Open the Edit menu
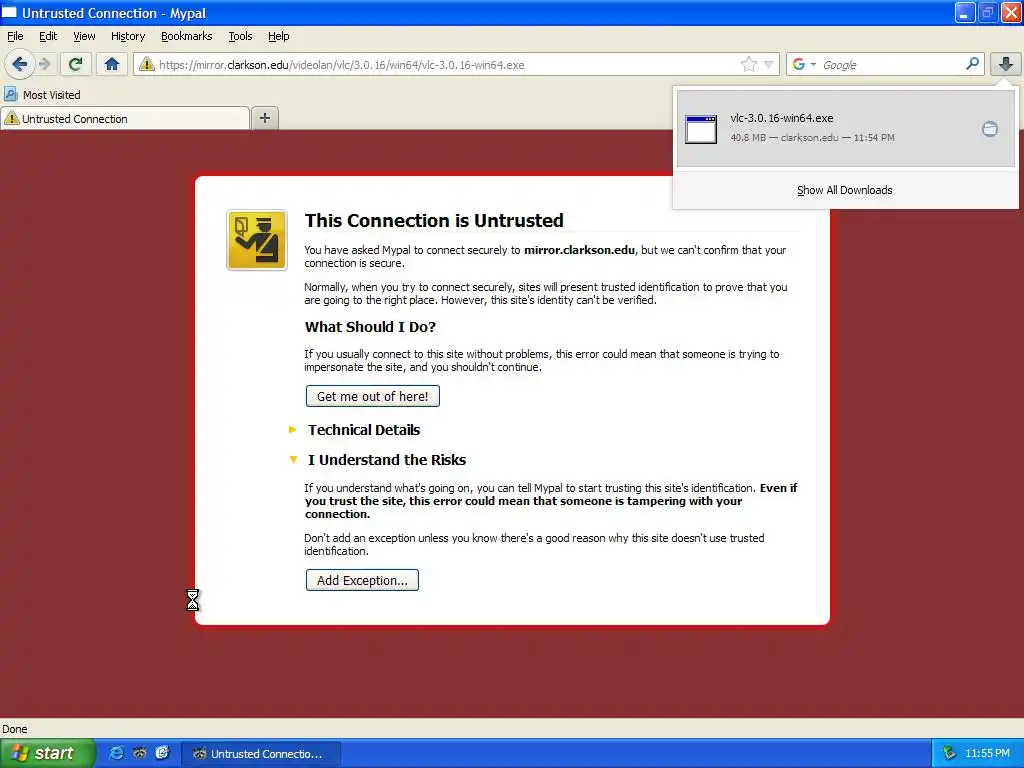 tap(48, 36)
